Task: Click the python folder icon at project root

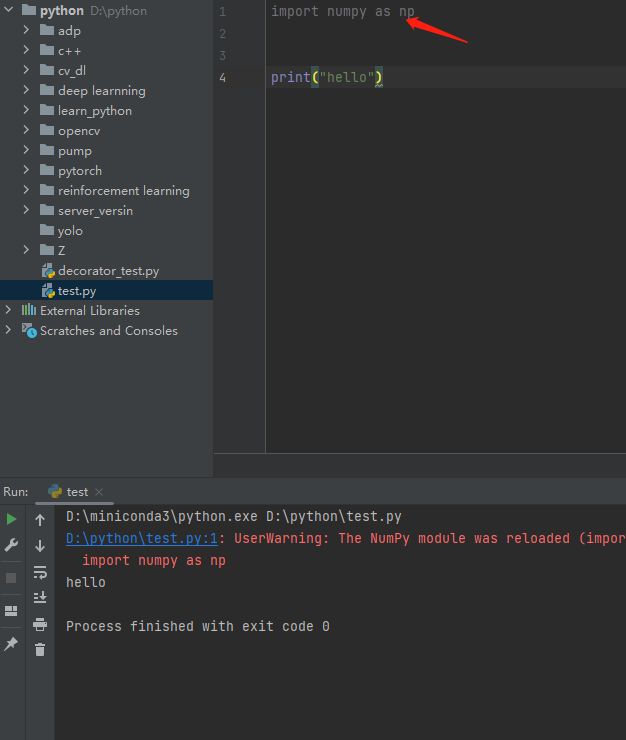Action: (29, 9)
